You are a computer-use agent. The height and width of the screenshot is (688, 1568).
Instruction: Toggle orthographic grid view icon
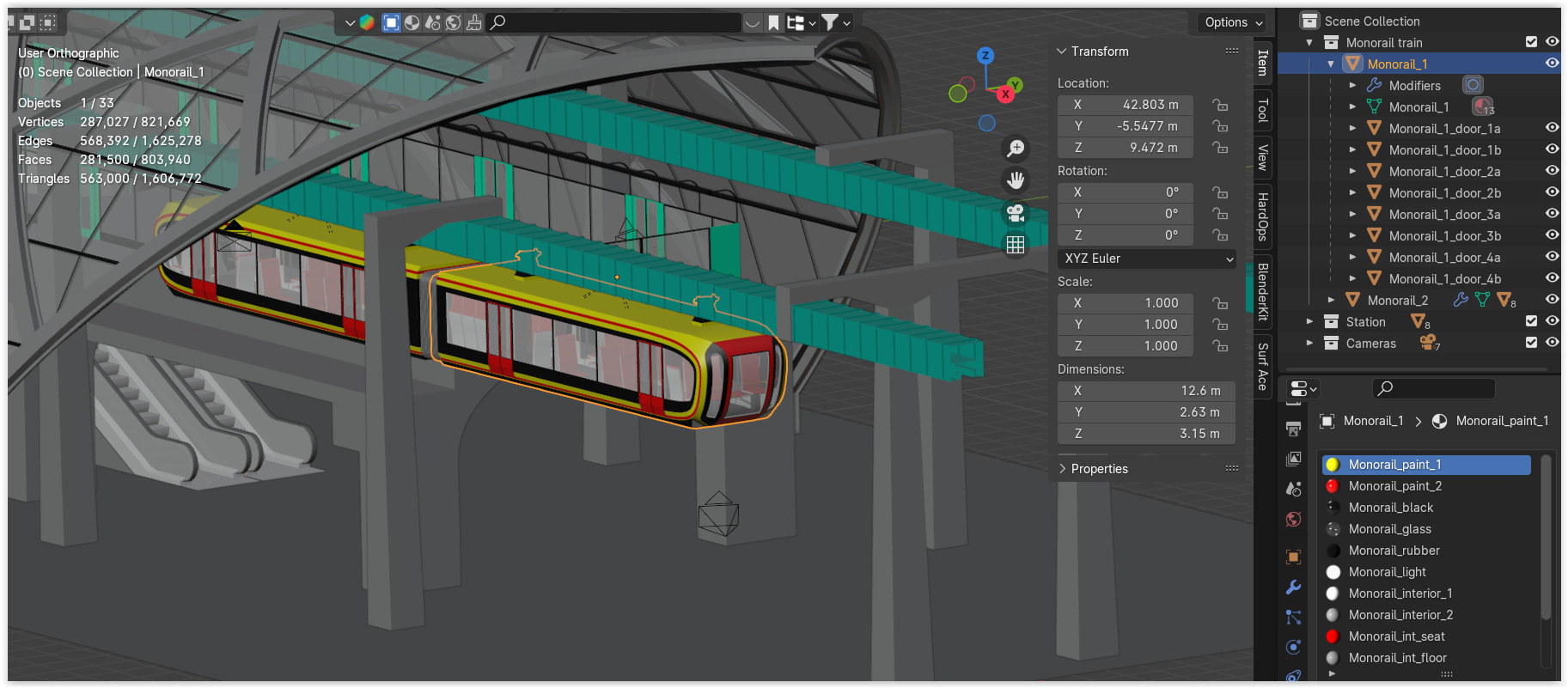1016,245
